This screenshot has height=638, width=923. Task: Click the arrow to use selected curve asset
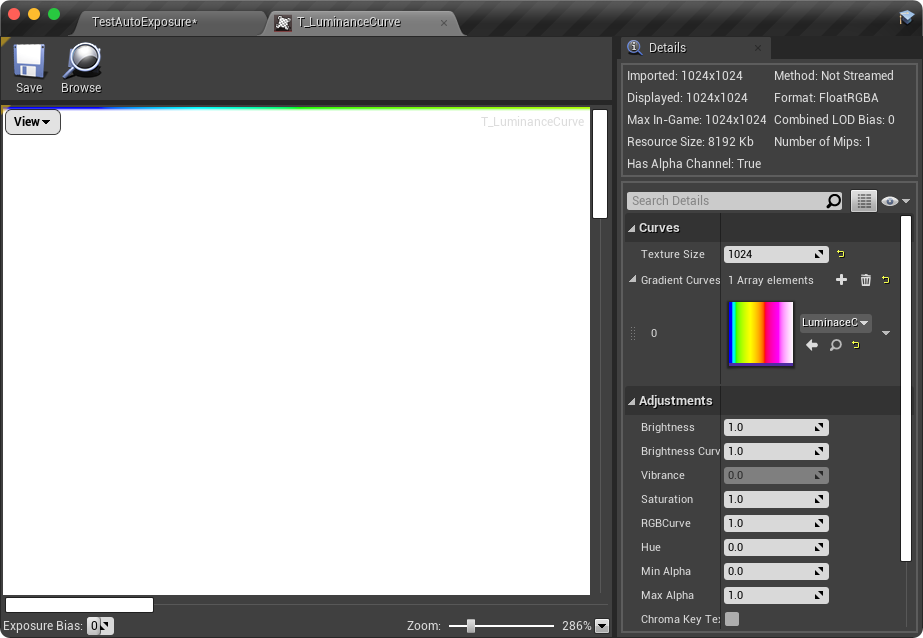point(811,344)
